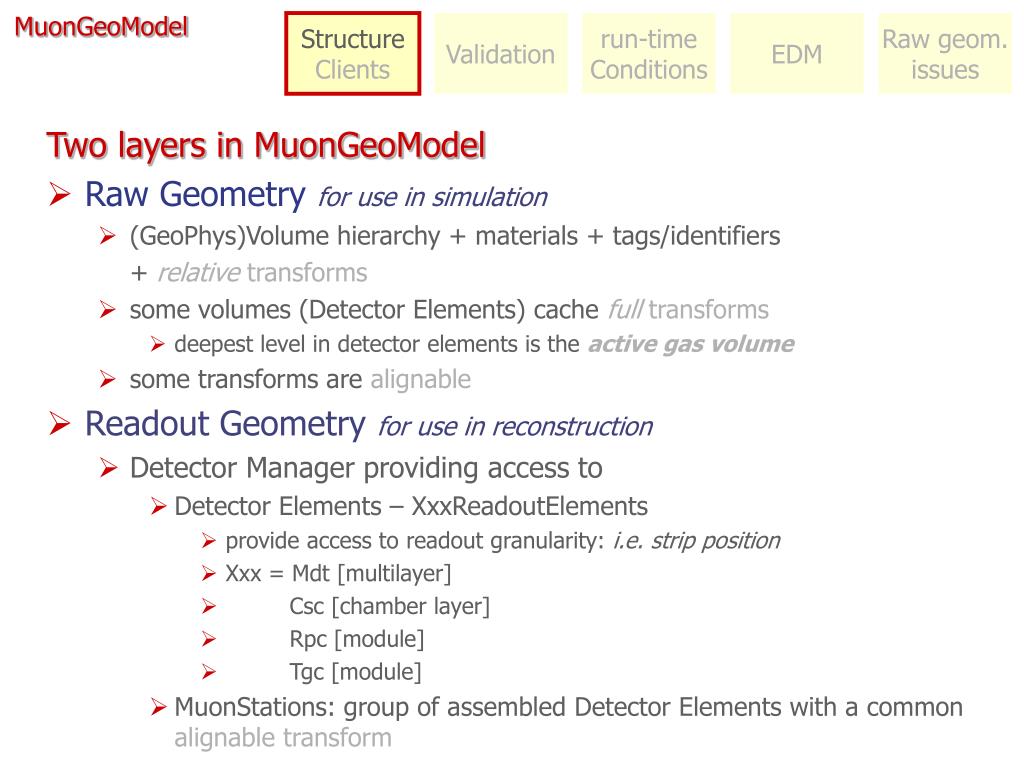This screenshot has width=1024, height=768.
Task: Click the 'alignable transform' grey text
Action: click(x=283, y=737)
